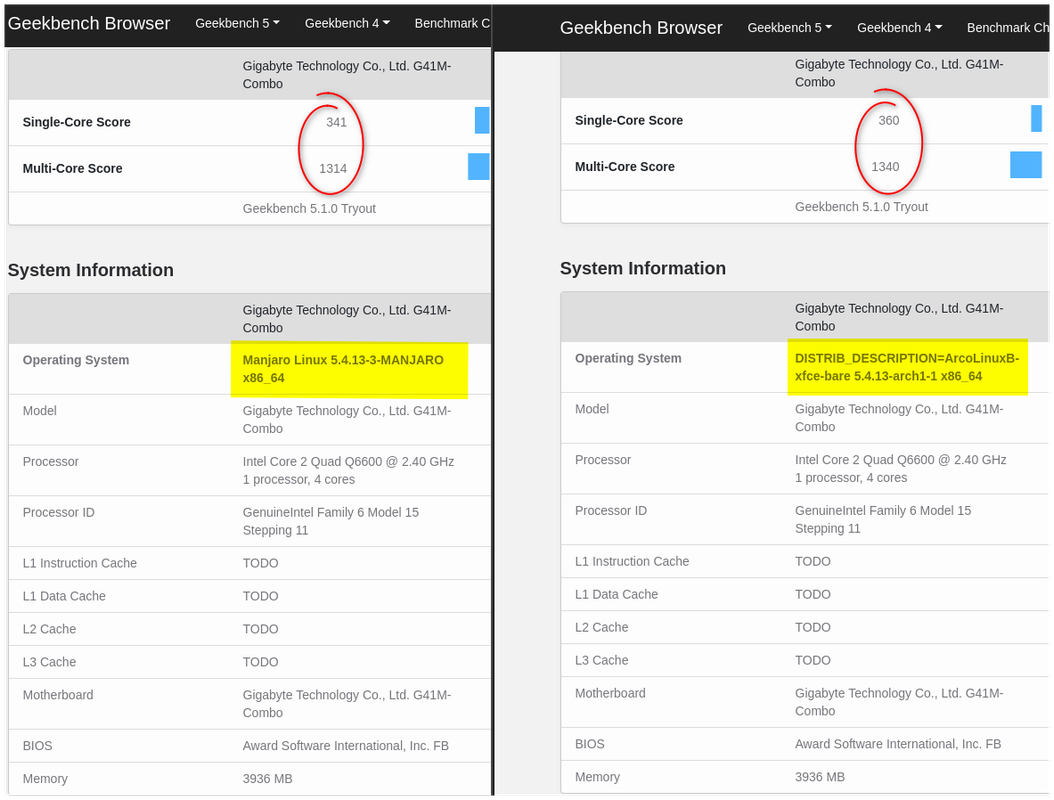Viewport: 1054px width, 800px height.
Task: Click ArcoLinuxB-xfce-bare operating system value
Action: pyautogui.click(x=907, y=367)
